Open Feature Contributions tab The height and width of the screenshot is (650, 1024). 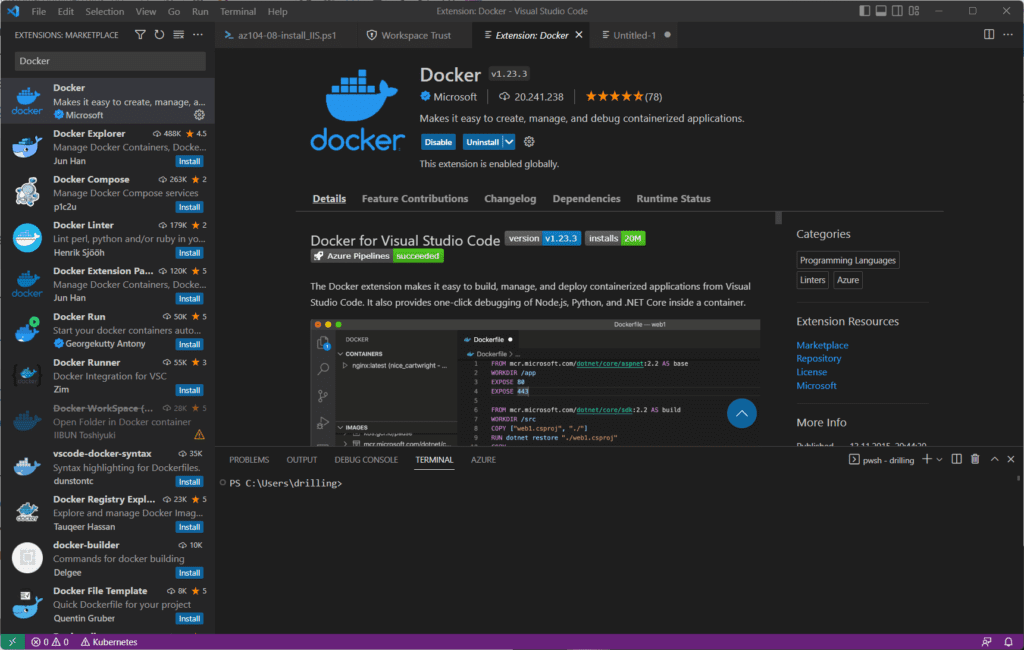415,199
